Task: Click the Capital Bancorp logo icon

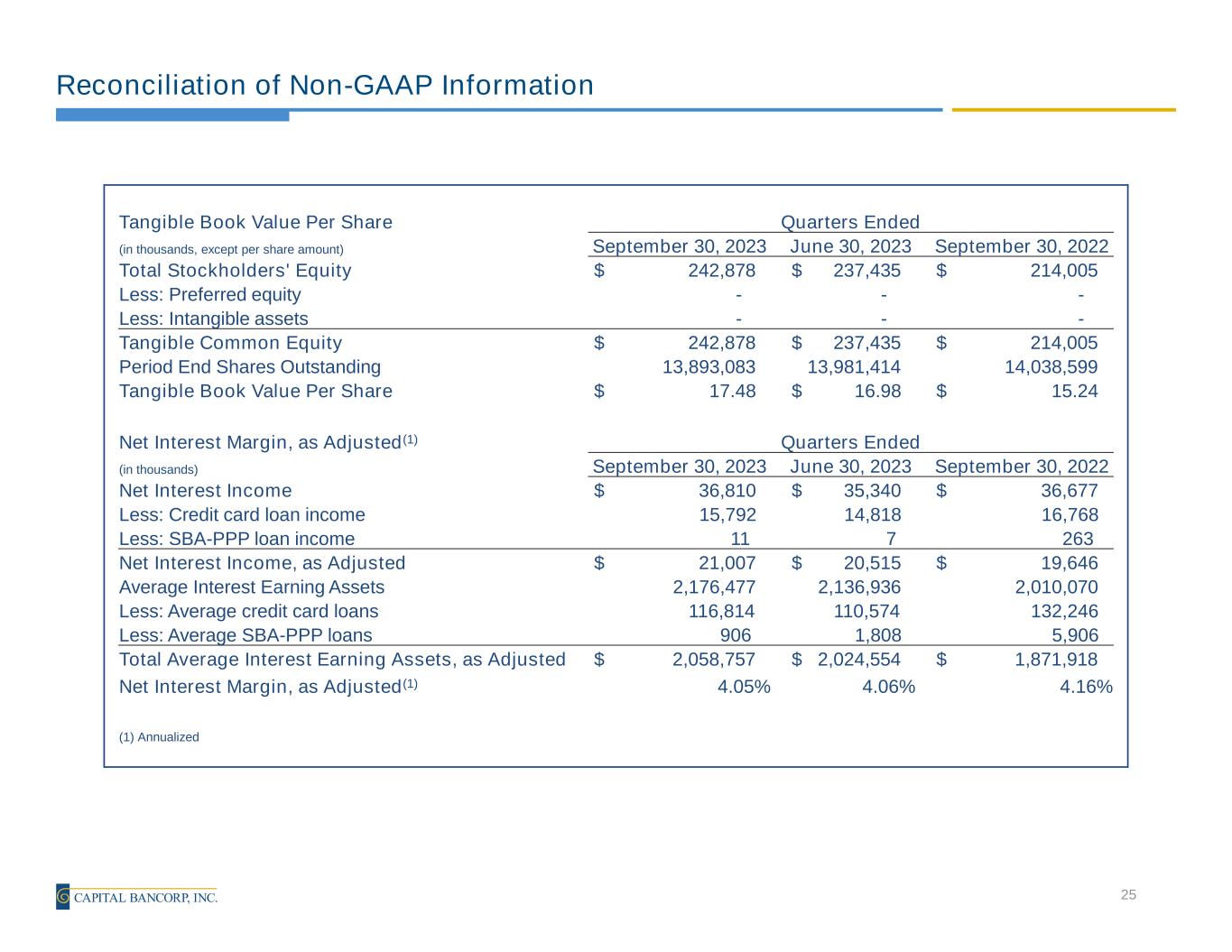Action: (62, 896)
